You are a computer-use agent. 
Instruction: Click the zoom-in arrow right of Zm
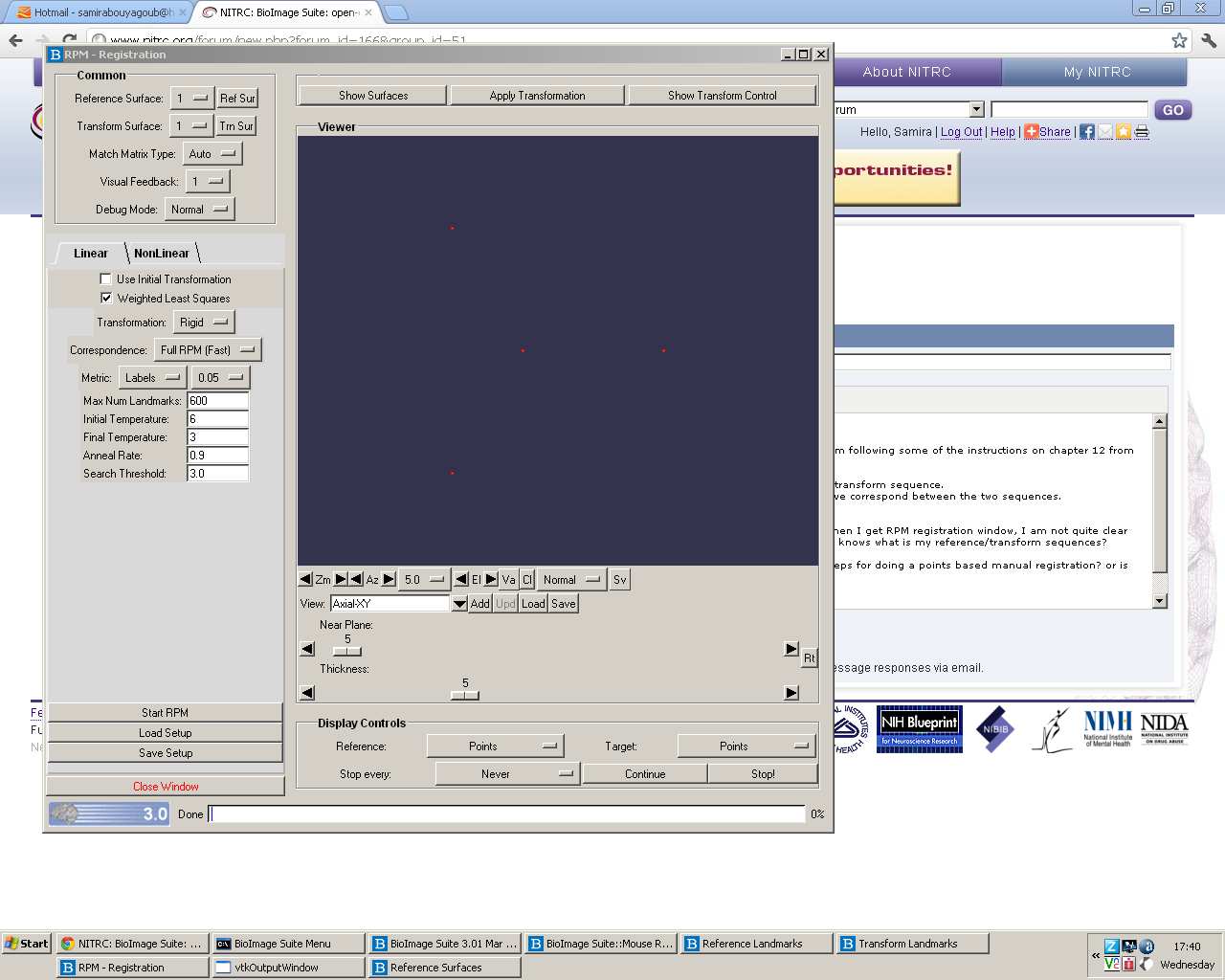pyautogui.click(x=341, y=580)
